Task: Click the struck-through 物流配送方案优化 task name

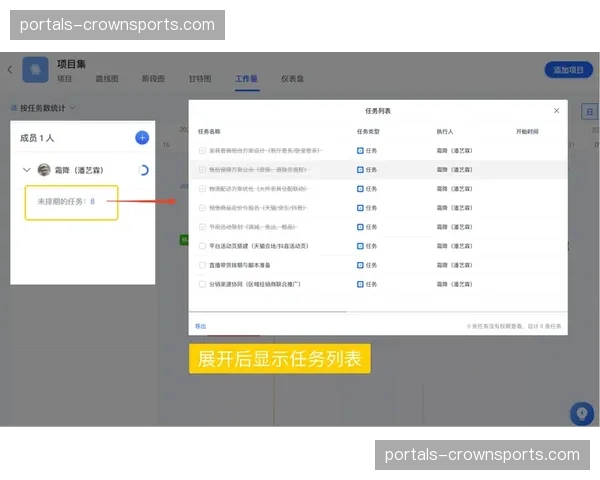Action: click(259, 189)
